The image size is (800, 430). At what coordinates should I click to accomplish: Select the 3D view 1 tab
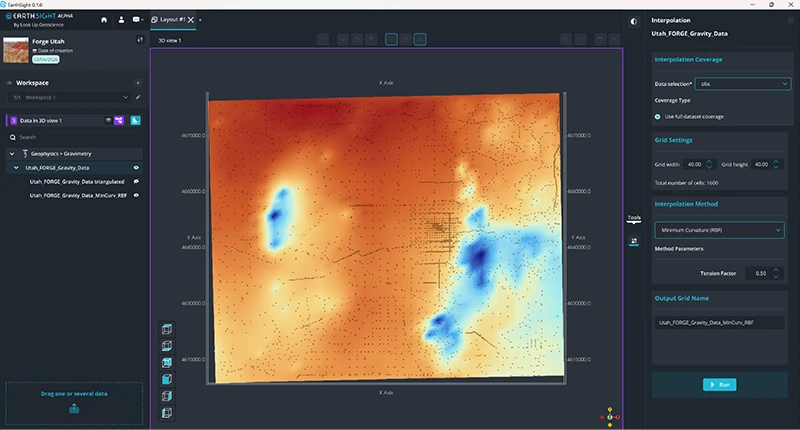point(169,40)
